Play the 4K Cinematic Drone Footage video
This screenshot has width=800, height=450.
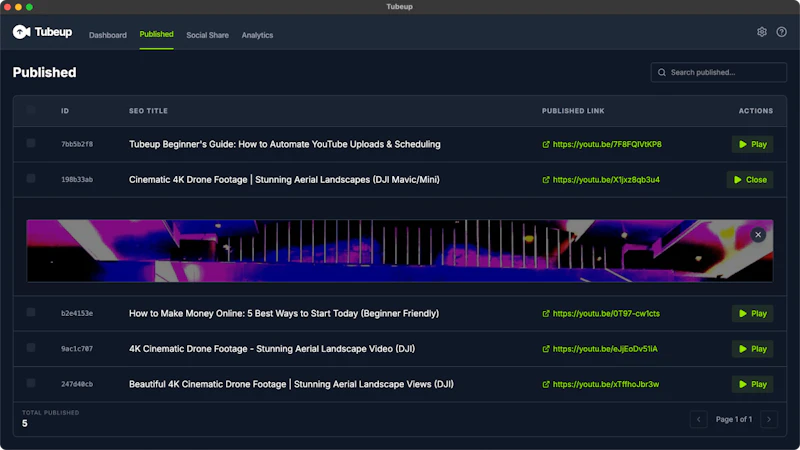click(x=753, y=349)
